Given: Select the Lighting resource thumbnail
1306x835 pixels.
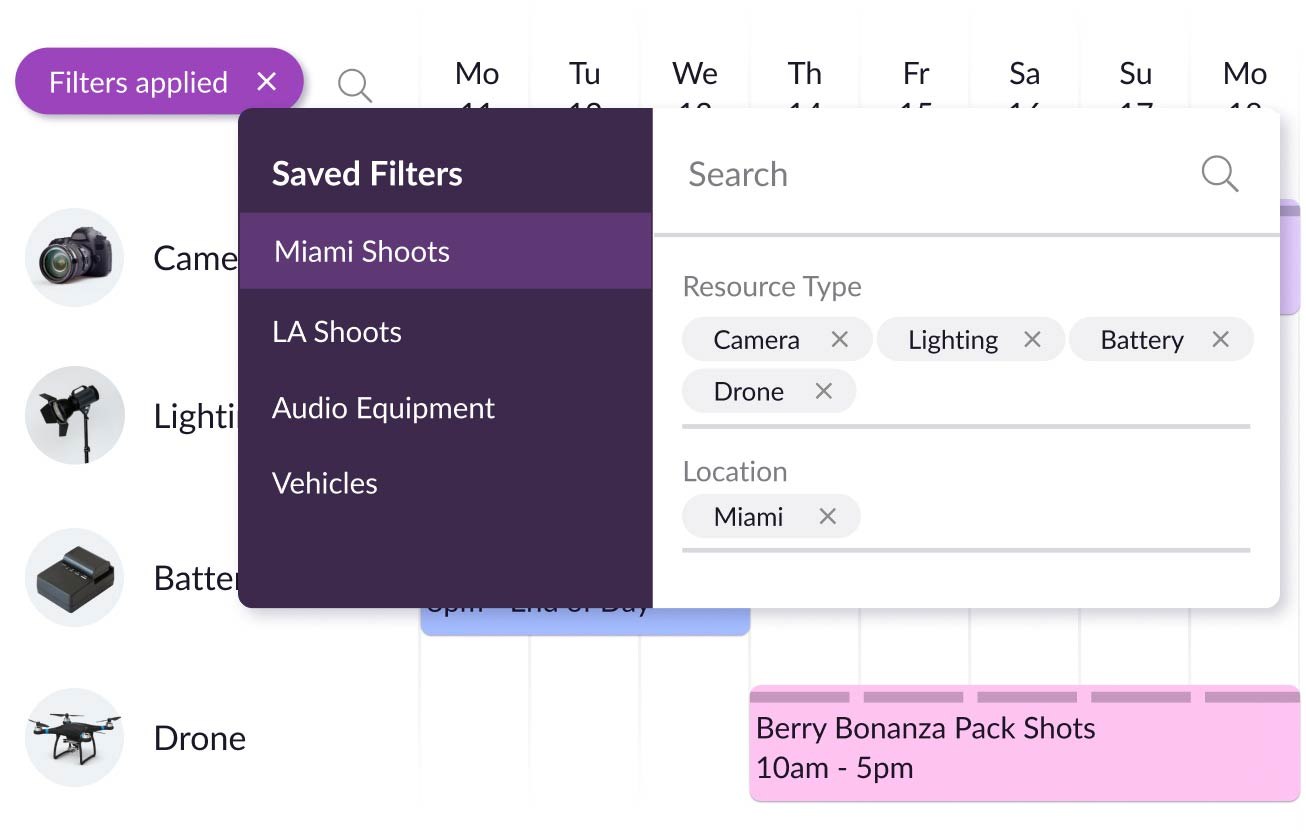Looking at the screenshot, I should [74, 415].
